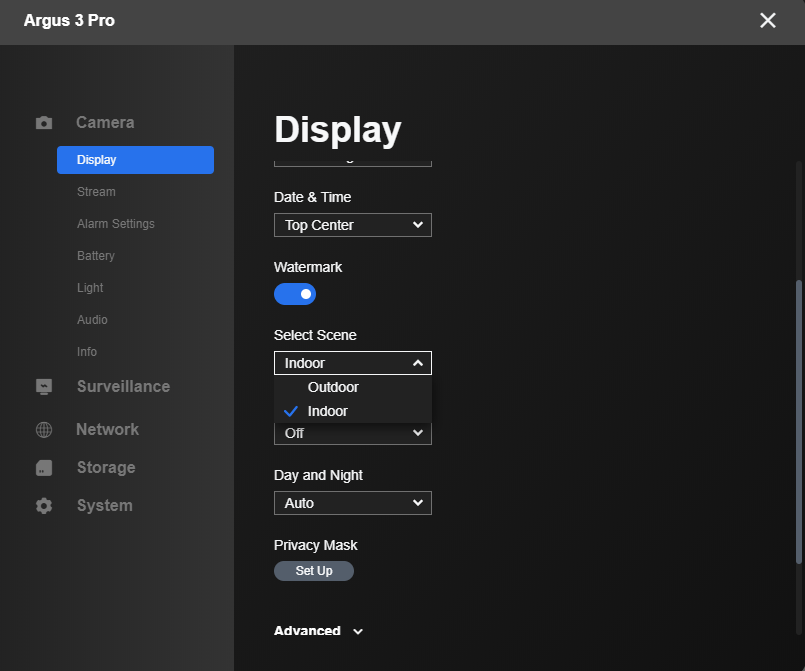Choose the Indoor scene option
The width and height of the screenshot is (805, 671).
tap(353, 411)
